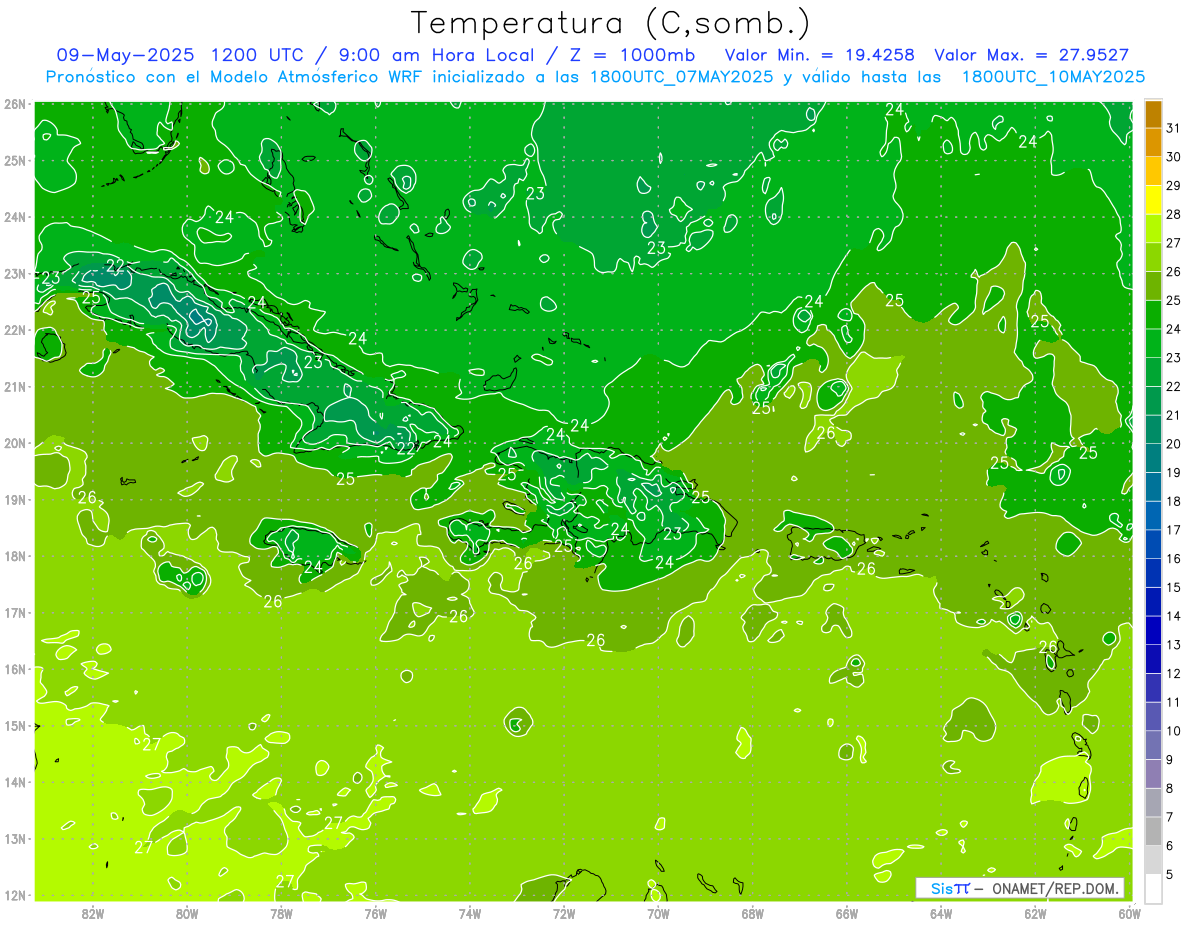Click the '25' label on the color scale
1200x927 pixels.
click(x=1173, y=300)
